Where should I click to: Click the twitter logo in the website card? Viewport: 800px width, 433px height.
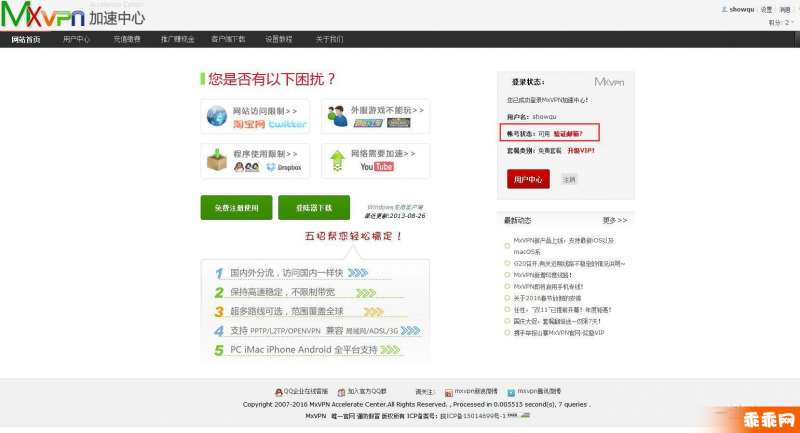pos(287,124)
